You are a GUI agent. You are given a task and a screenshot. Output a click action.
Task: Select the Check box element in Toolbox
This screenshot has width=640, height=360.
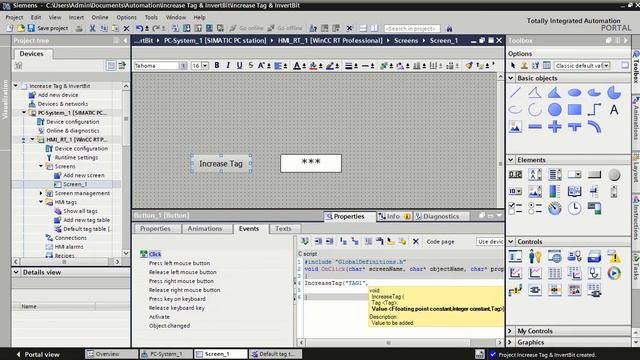pyautogui.click(x=515, y=208)
